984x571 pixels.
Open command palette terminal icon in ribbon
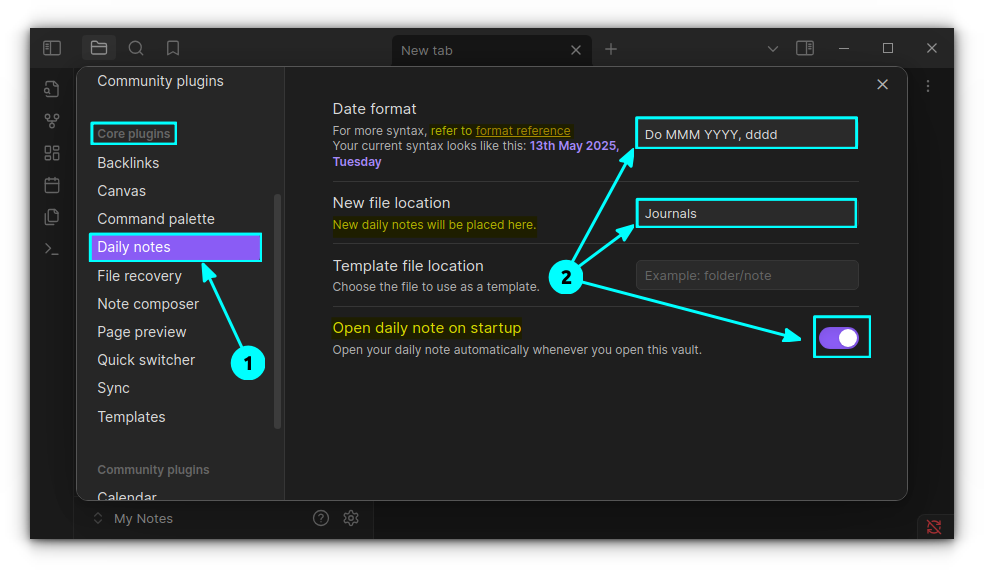coord(52,249)
